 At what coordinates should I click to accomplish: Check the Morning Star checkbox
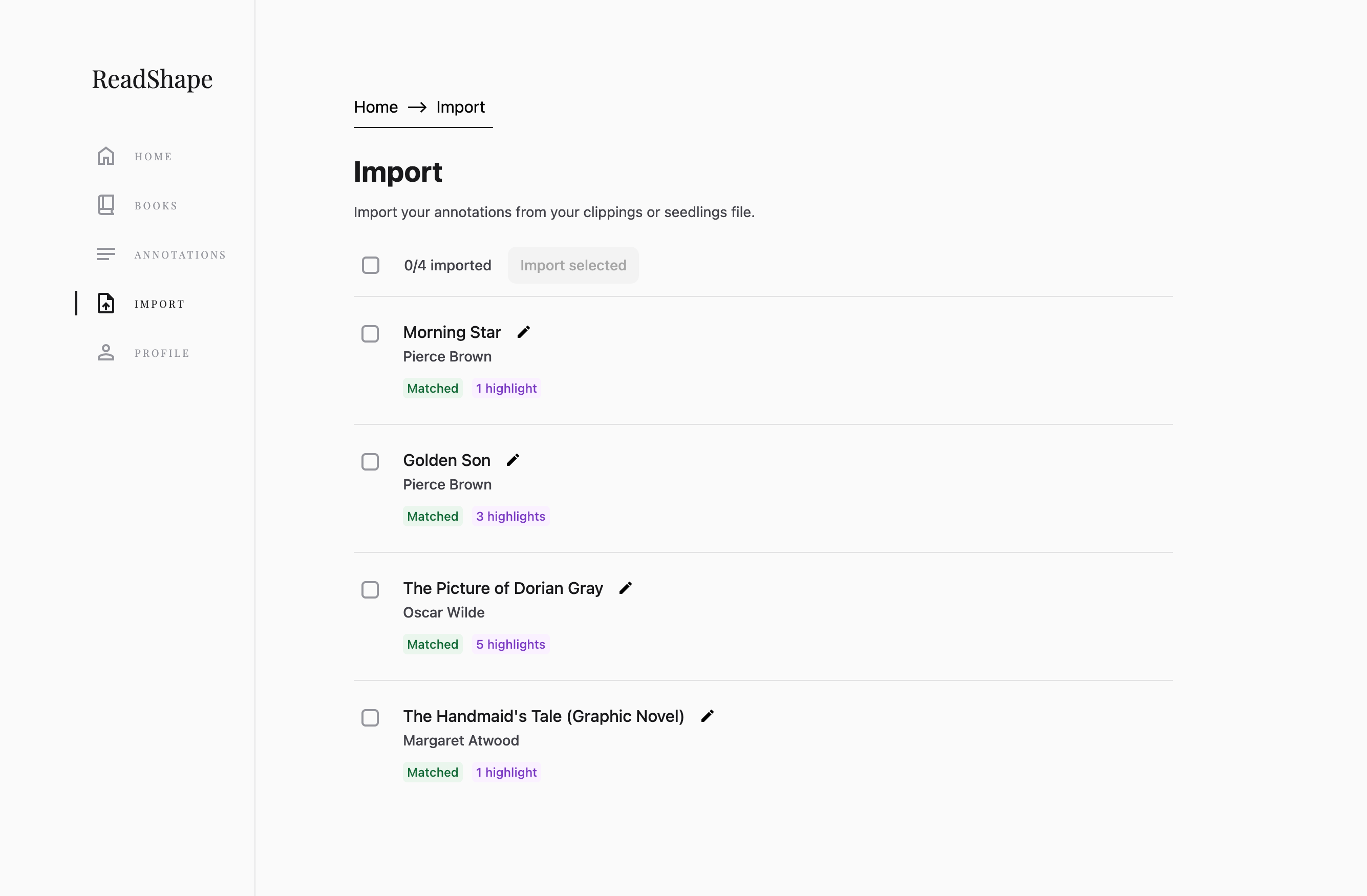coord(370,334)
